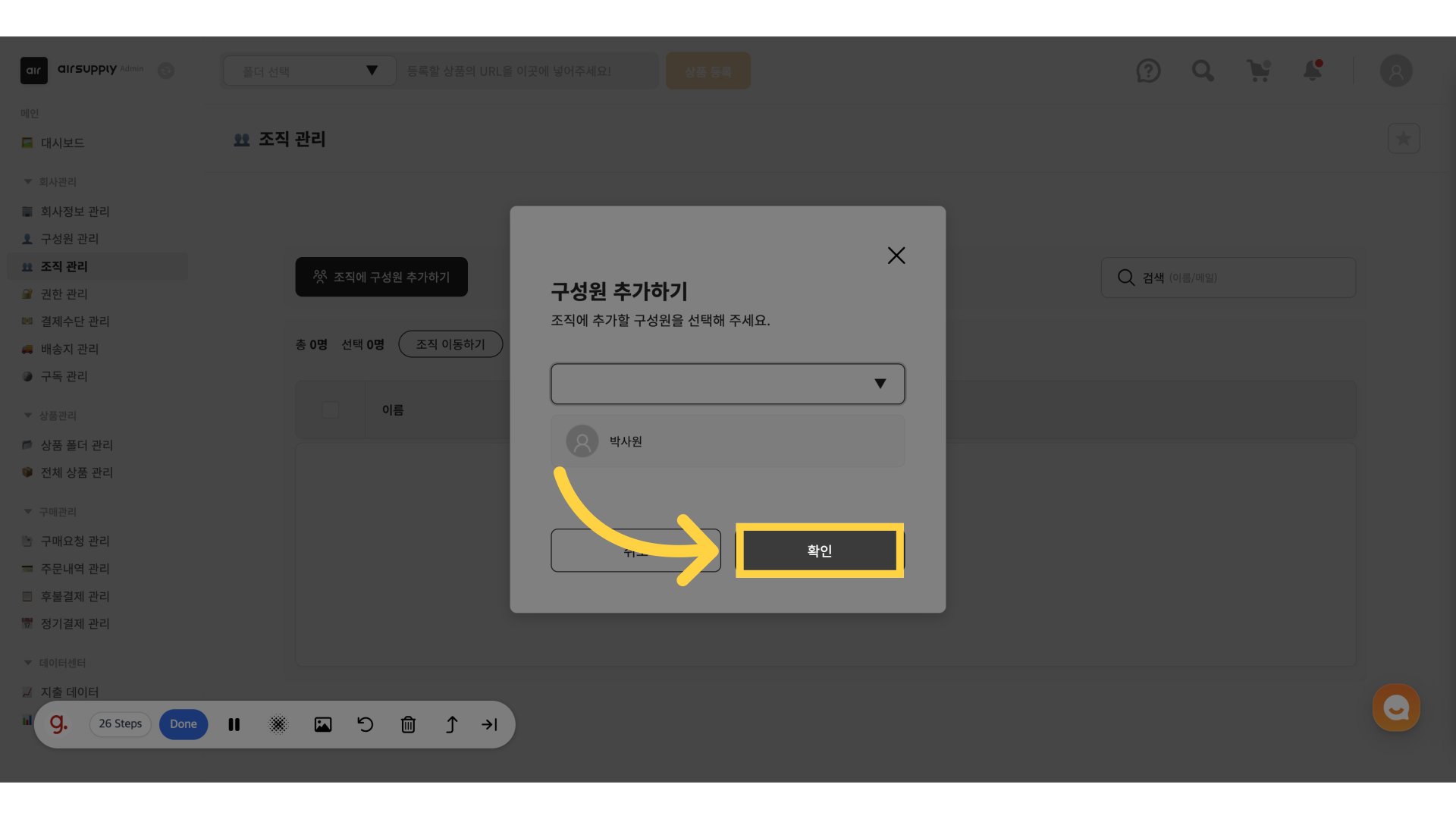
Task: Click the help question mark icon
Action: [x=1148, y=71]
